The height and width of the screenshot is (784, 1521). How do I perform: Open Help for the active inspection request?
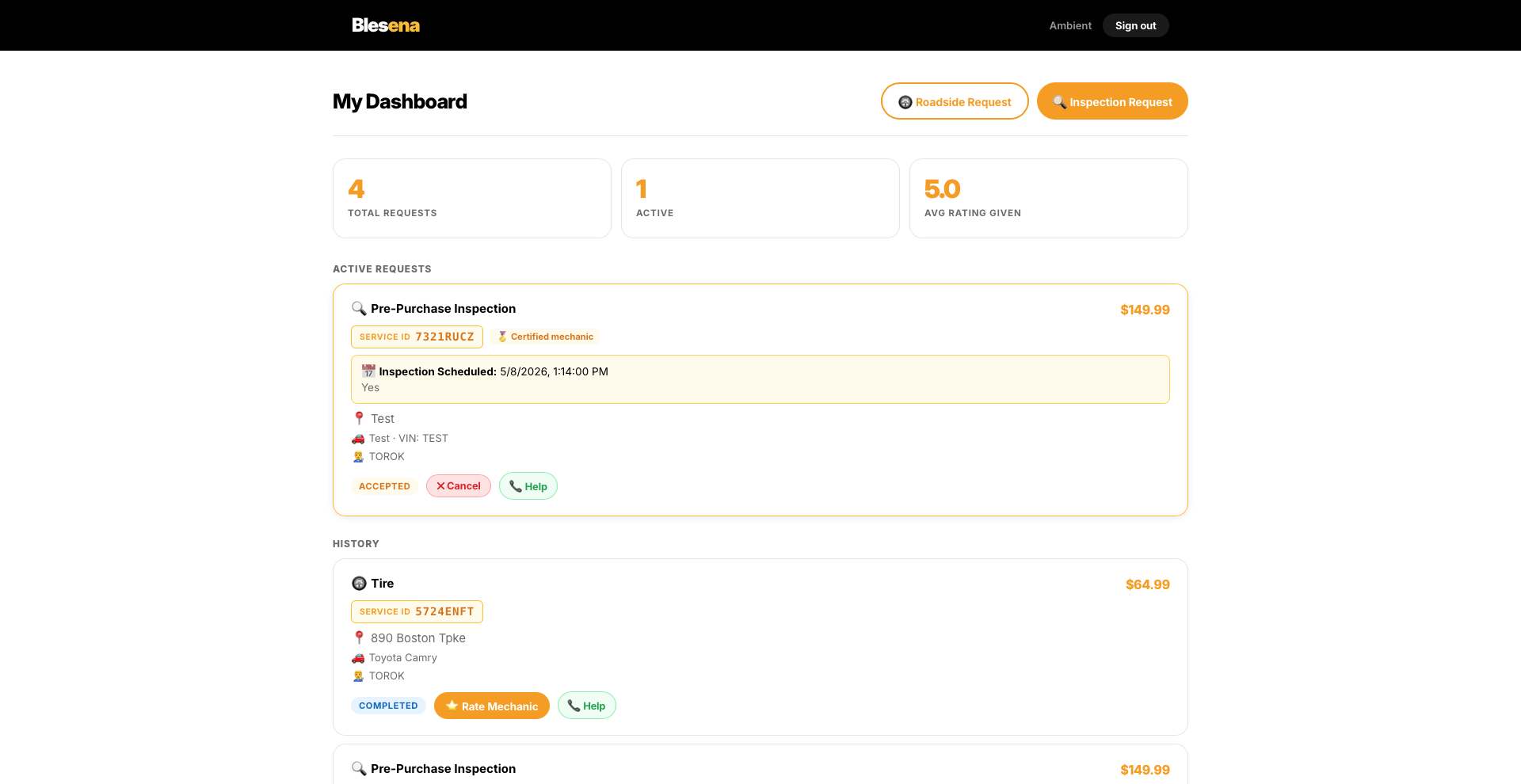[x=528, y=486]
